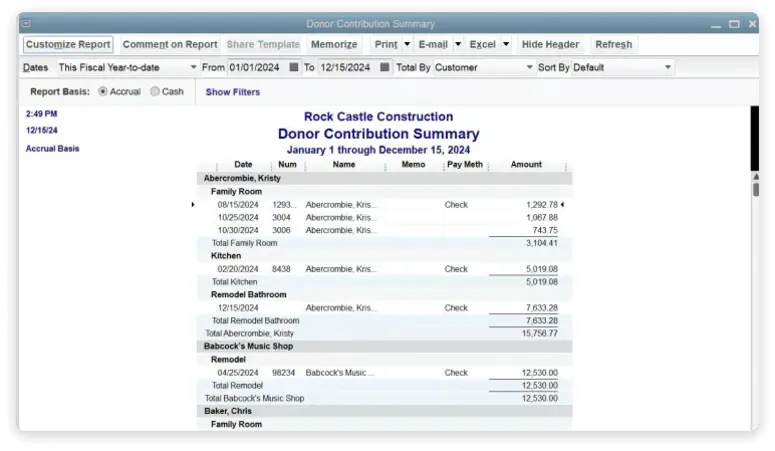Image resolution: width=775 pixels, height=451 pixels.
Task: Select the 04/25/2024 transaction date
Action: pos(238,373)
